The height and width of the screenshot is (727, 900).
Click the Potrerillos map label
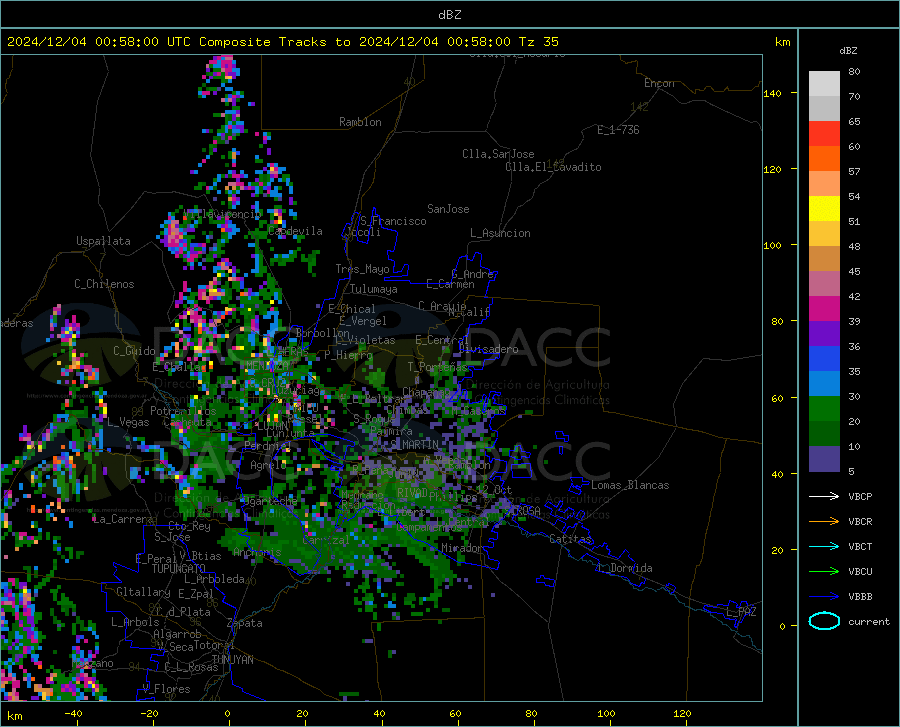[183, 411]
